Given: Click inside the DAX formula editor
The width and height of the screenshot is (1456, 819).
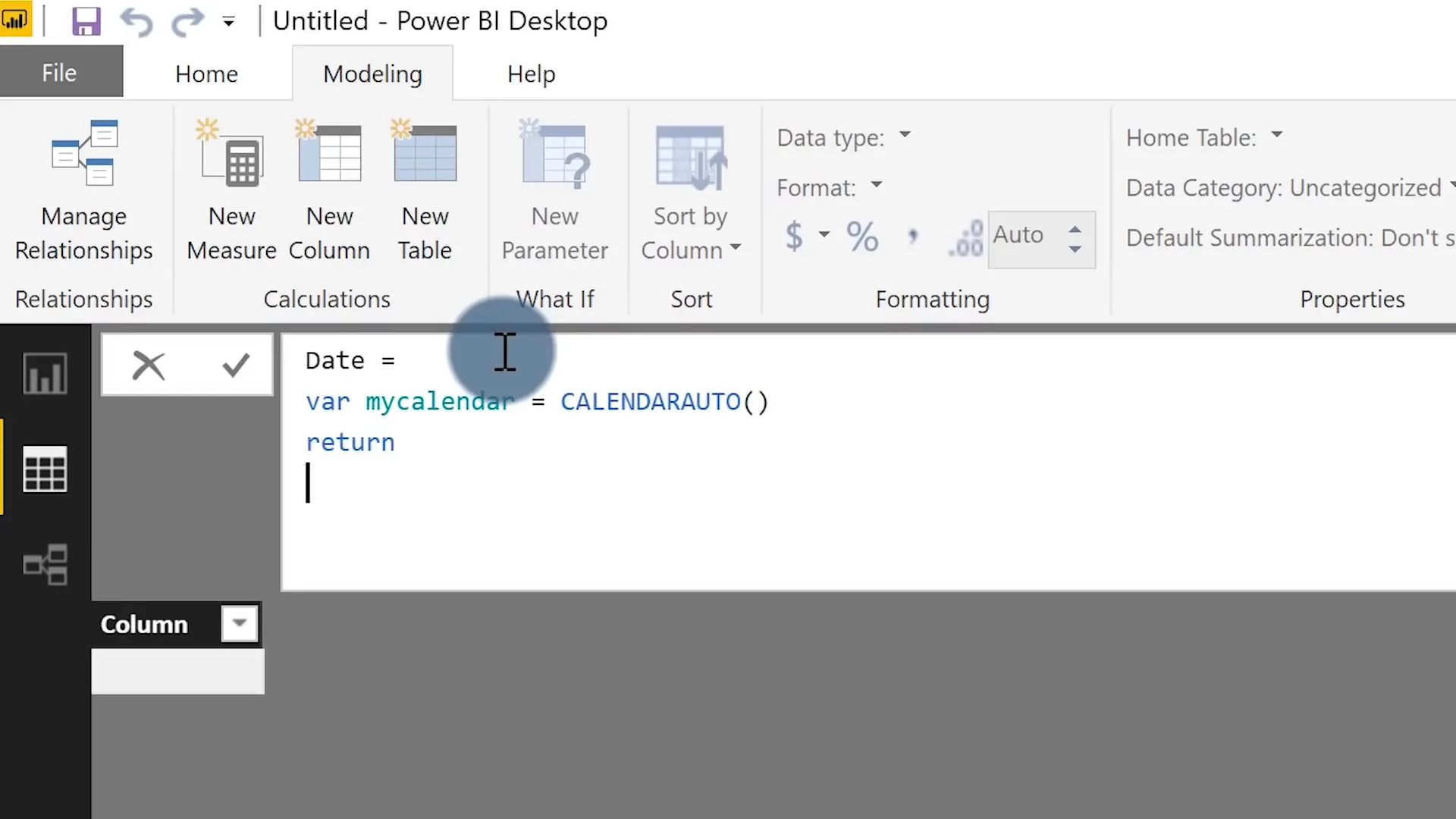Looking at the screenshot, I should tap(868, 462).
